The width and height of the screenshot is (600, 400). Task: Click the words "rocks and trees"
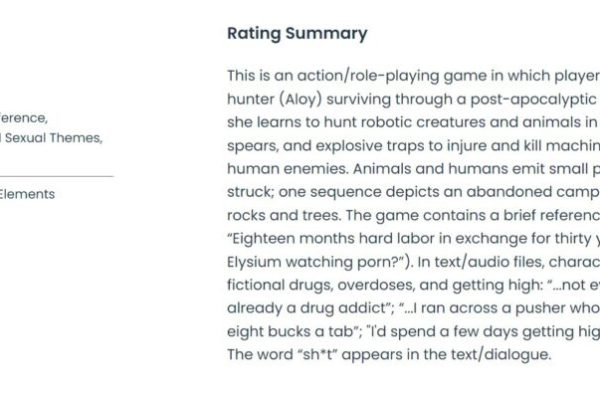(283, 215)
